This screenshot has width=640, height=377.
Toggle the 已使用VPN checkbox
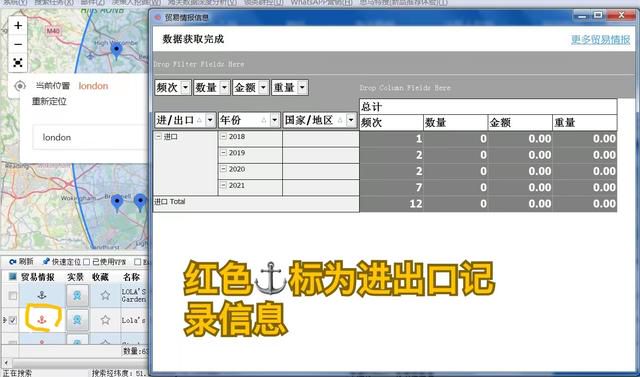point(87,262)
